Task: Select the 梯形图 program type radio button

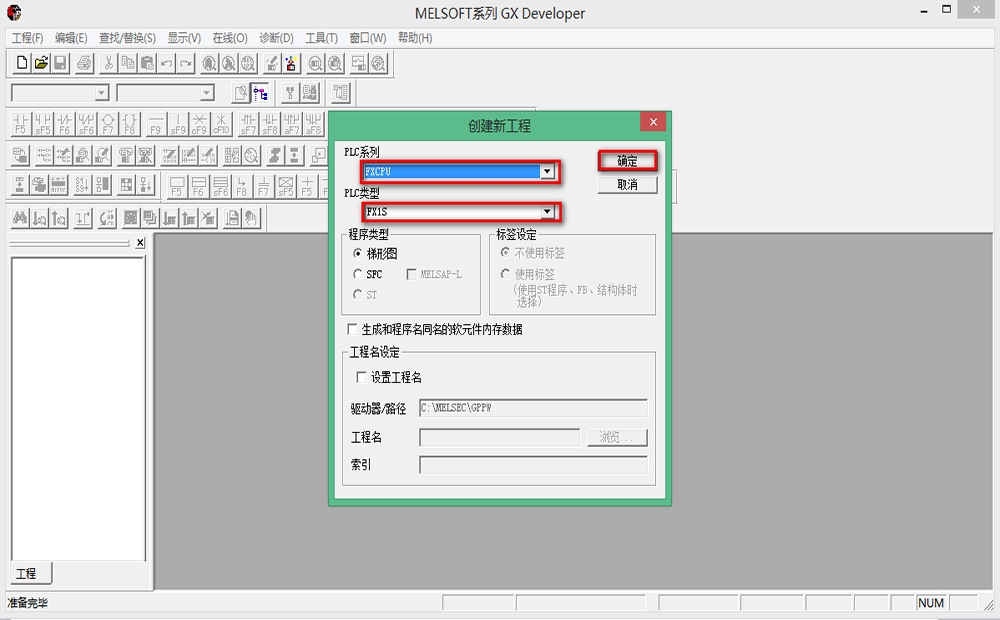Action: [x=358, y=254]
